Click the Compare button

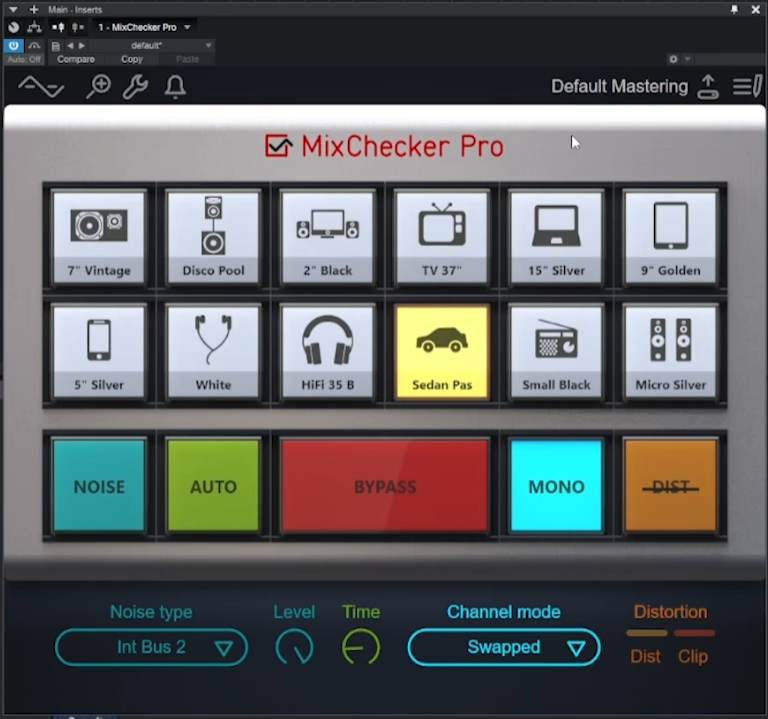point(76,59)
